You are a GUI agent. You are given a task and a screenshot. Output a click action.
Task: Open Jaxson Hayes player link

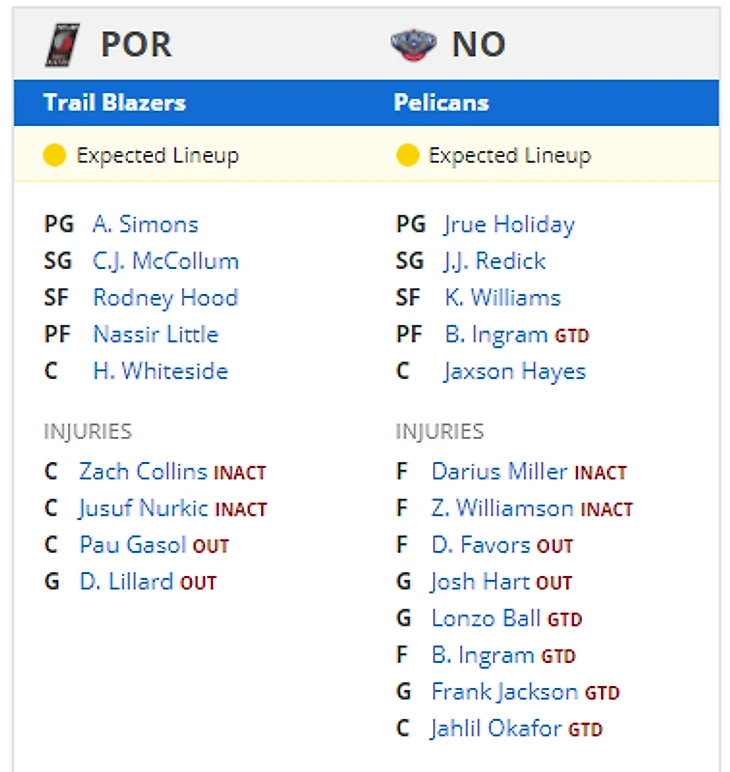tap(515, 371)
